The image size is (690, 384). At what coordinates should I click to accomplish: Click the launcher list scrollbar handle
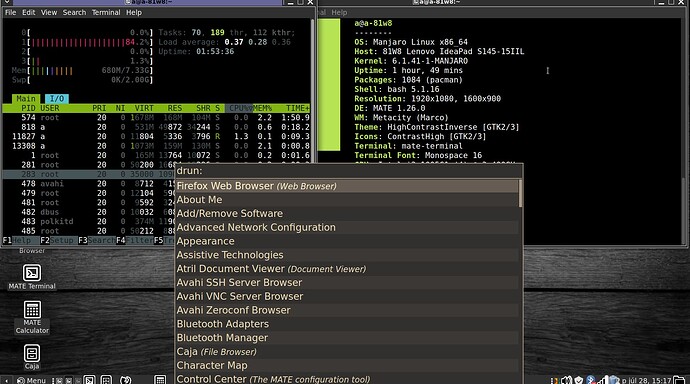click(x=521, y=193)
